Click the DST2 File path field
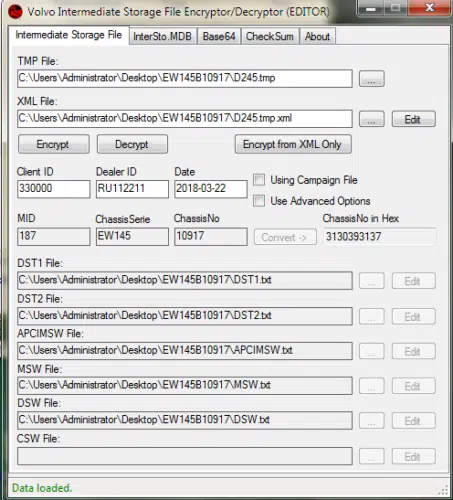This screenshot has height=500, width=453. point(185,316)
